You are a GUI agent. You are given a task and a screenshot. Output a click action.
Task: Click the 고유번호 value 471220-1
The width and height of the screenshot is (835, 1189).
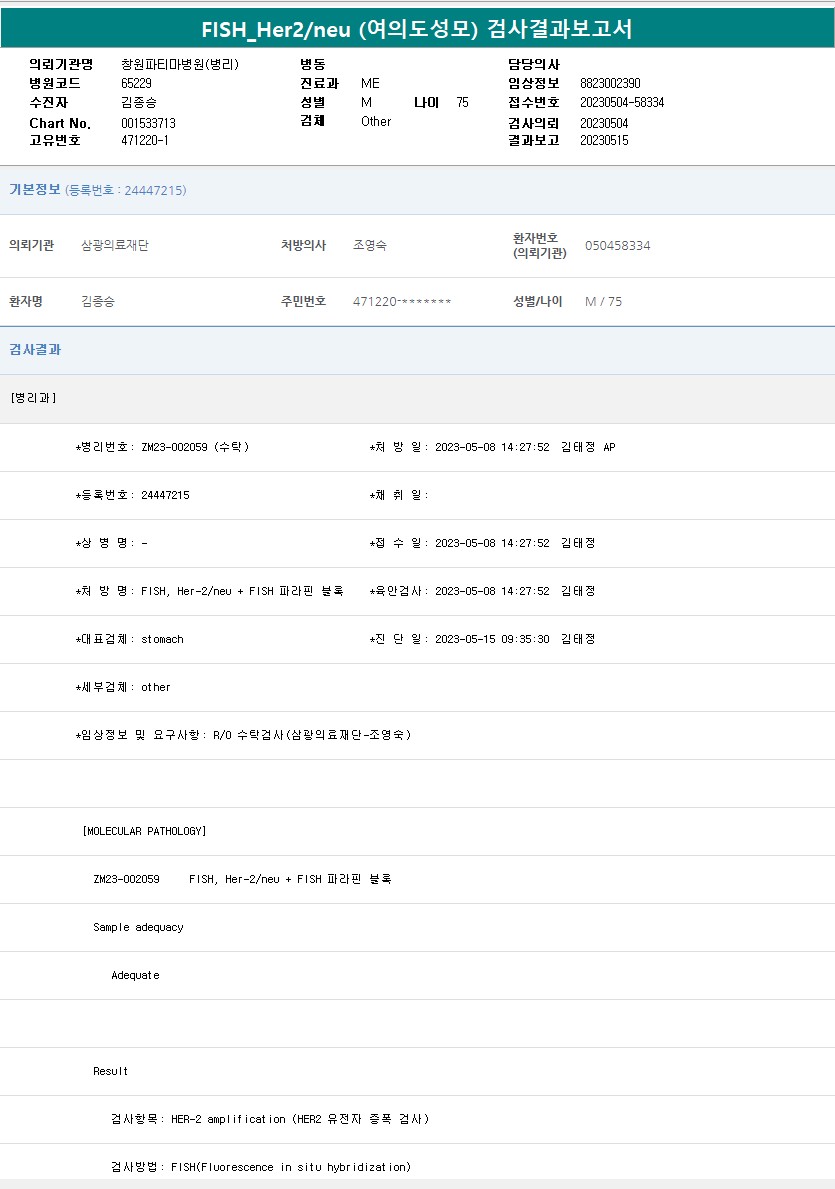(x=145, y=140)
